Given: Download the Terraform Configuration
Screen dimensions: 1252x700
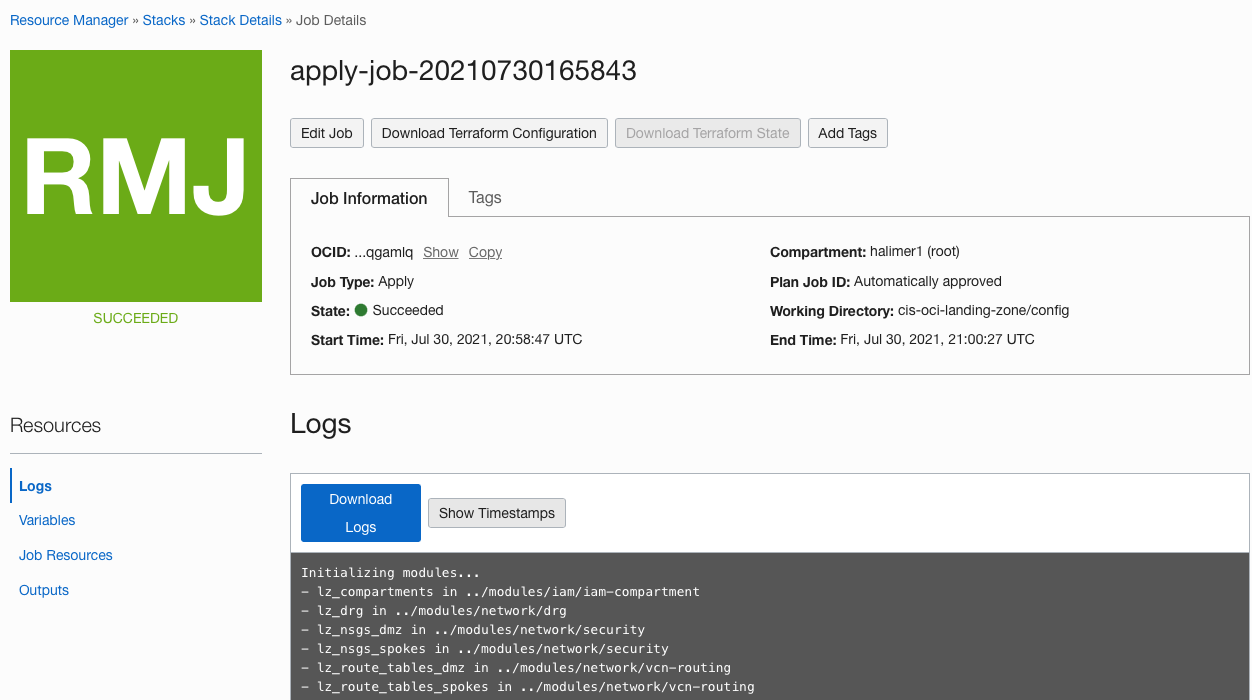Looking at the screenshot, I should click(488, 132).
